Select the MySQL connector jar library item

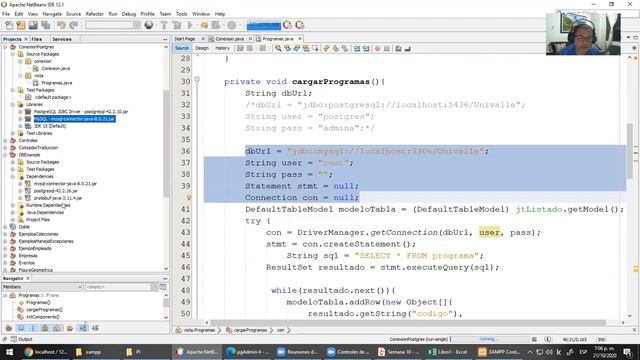(74, 119)
